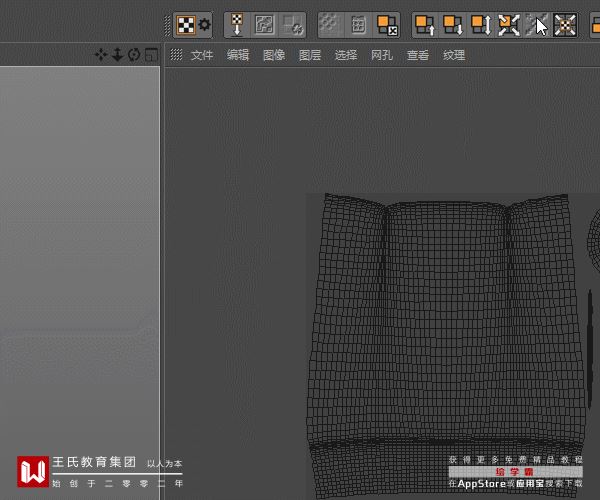Open the 文件 menu
600x500 pixels.
tap(202, 55)
